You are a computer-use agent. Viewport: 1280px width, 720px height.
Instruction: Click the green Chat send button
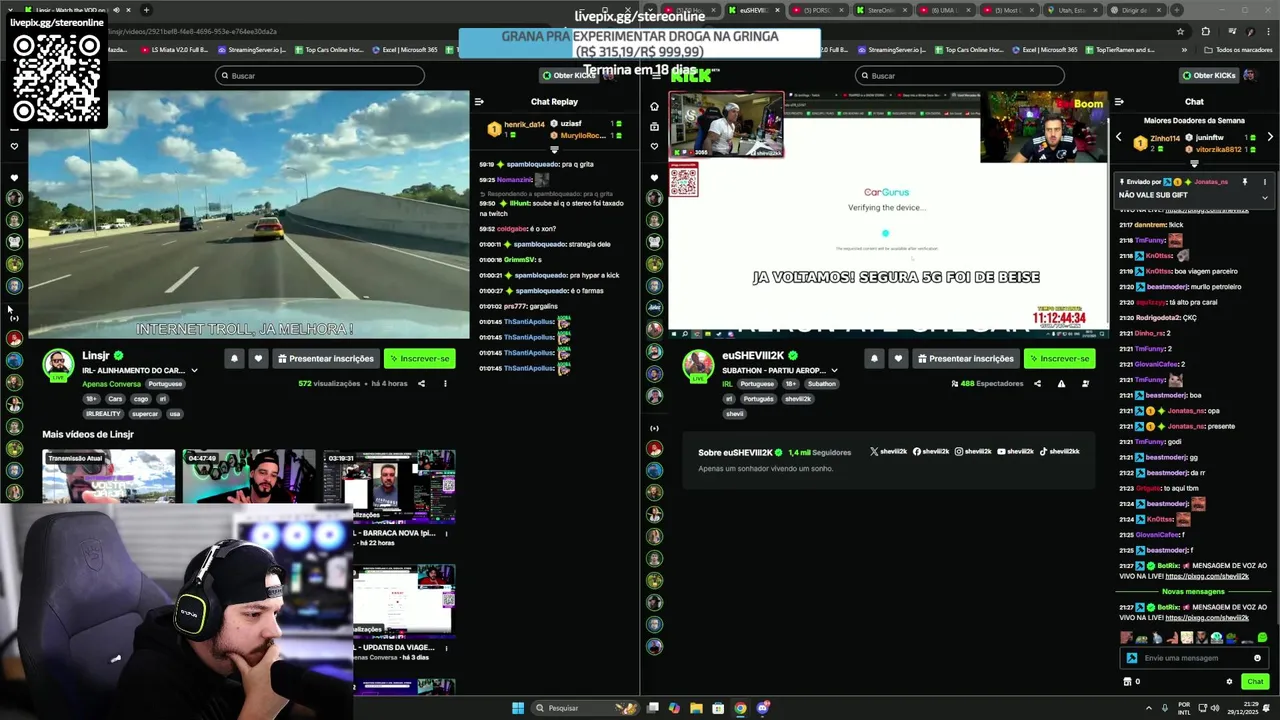point(1254,682)
